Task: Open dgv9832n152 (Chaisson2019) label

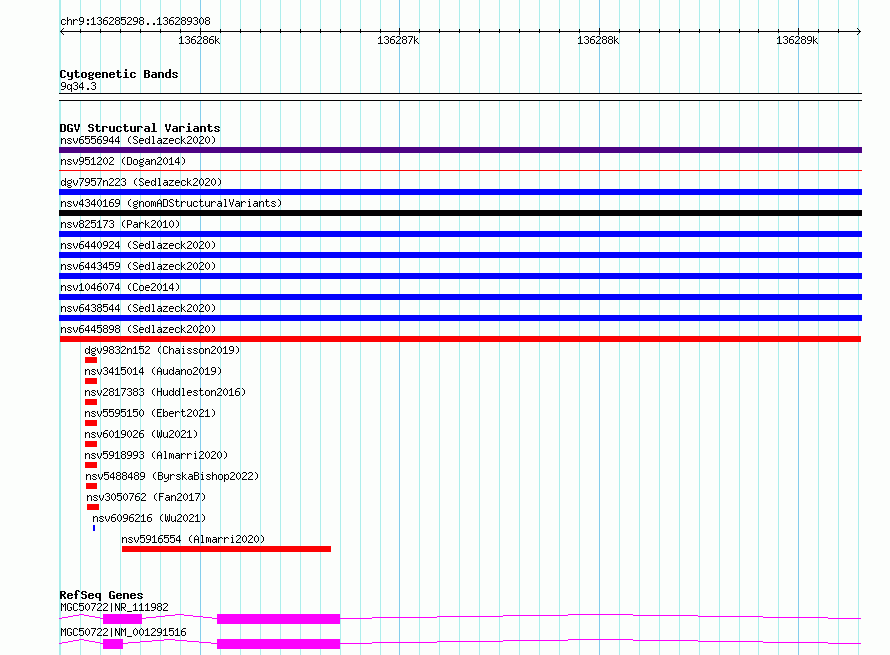Action: point(162,350)
